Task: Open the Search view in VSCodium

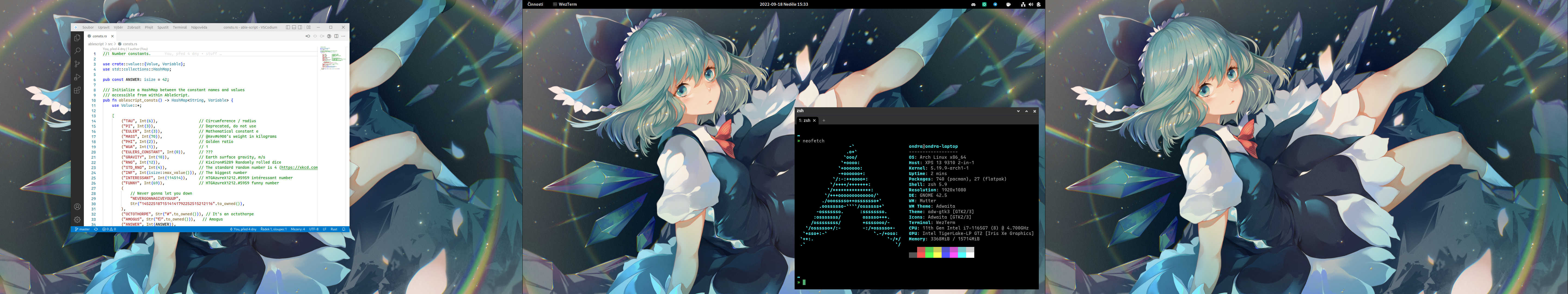Action: tap(77, 51)
